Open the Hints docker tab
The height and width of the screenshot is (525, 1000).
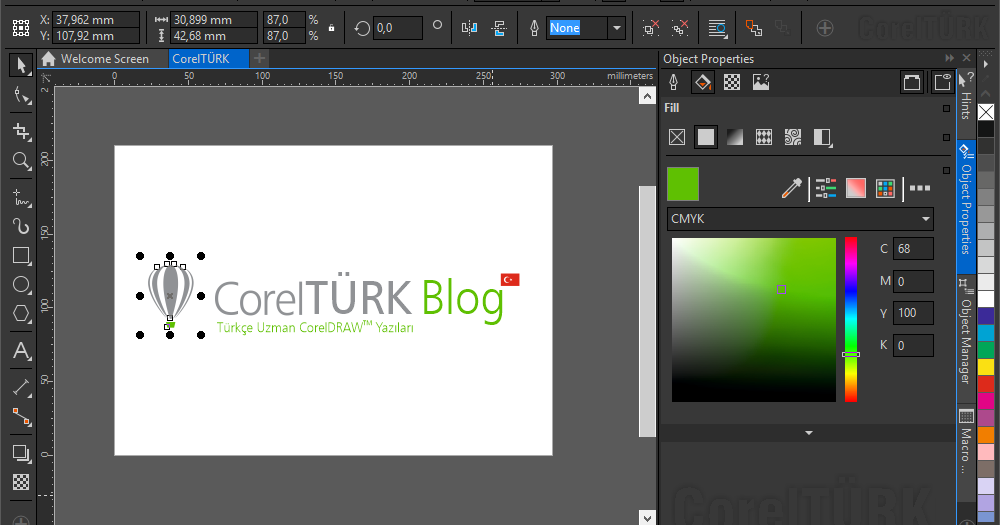click(966, 96)
